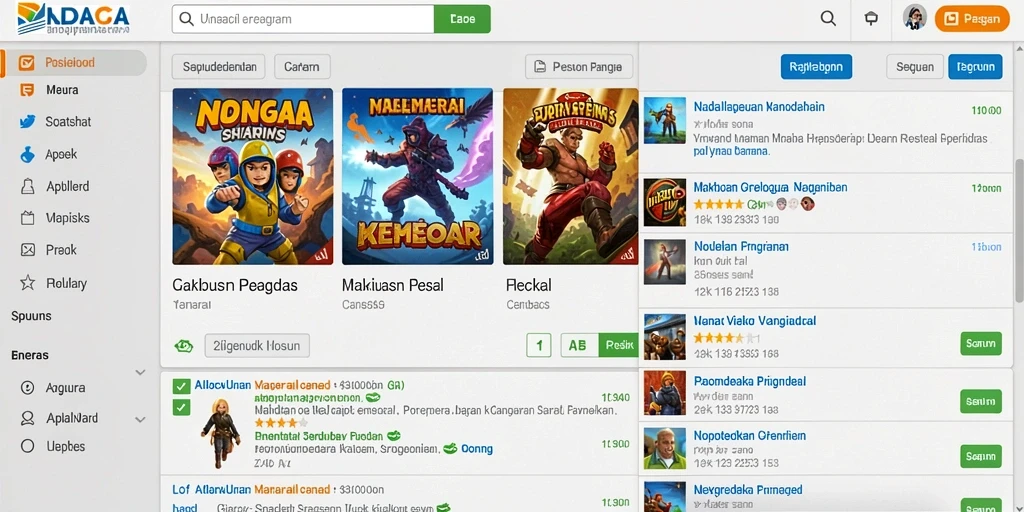Click the Spuuns section label
This screenshot has width=1024, height=512.
(x=31, y=316)
